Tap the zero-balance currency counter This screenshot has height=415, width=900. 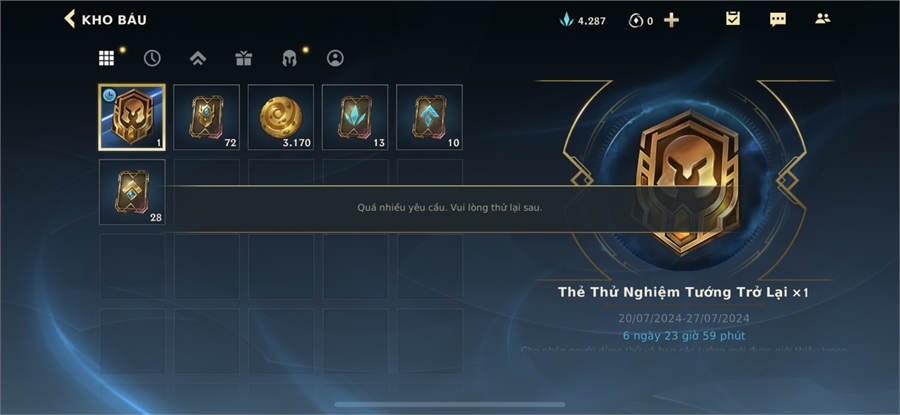(x=641, y=21)
